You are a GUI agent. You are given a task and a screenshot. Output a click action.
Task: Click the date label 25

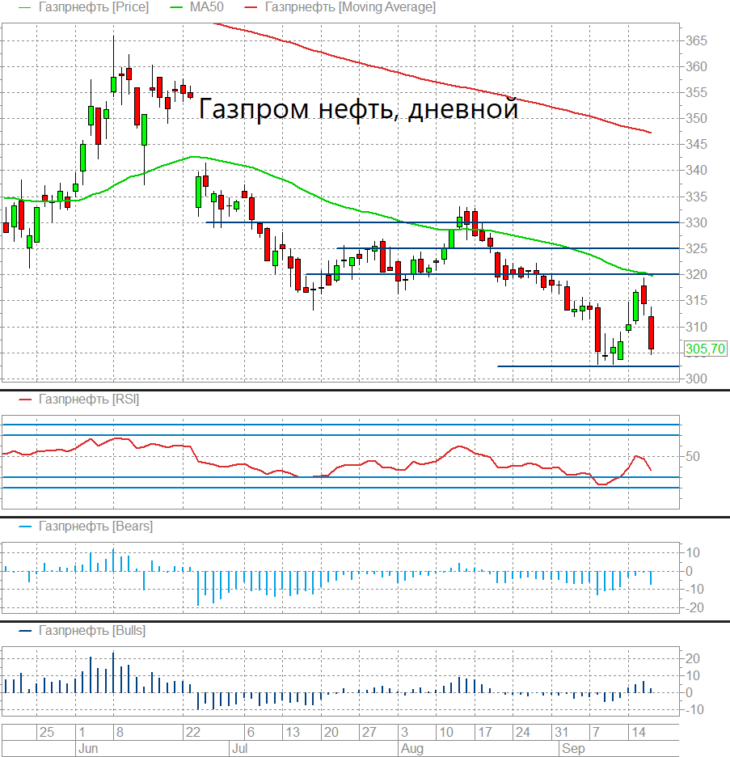click(47, 732)
